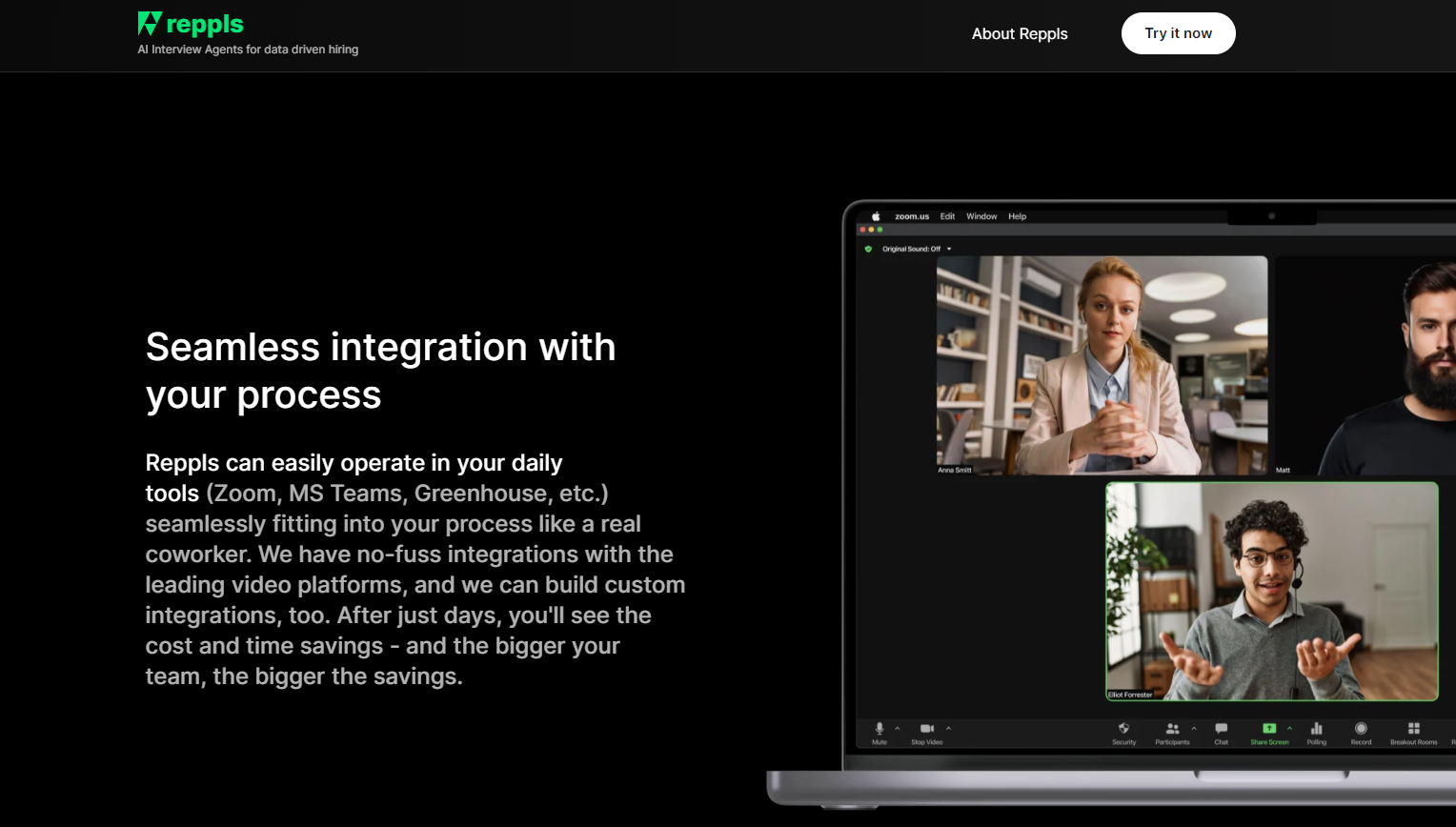Image resolution: width=1456 pixels, height=827 pixels.
Task: Click the Mute microphone icon
Action: click(880, 729)
